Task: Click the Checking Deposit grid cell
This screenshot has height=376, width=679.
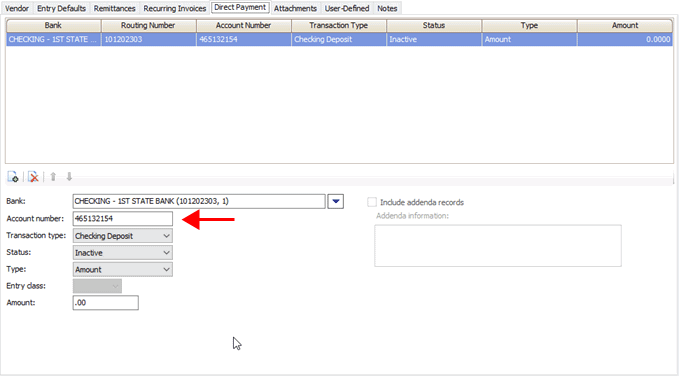Action: tap(339, 39)
